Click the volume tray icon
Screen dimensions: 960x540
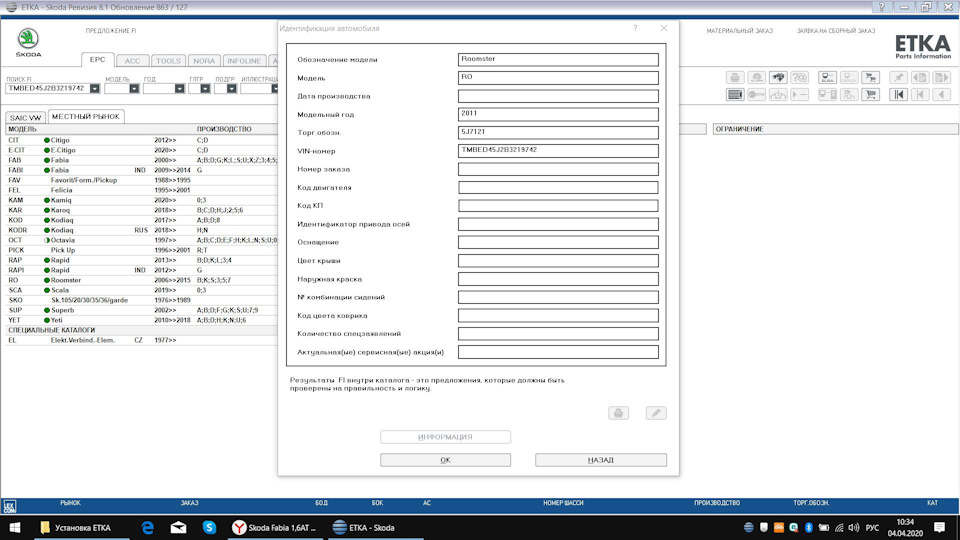pos(853,527)
